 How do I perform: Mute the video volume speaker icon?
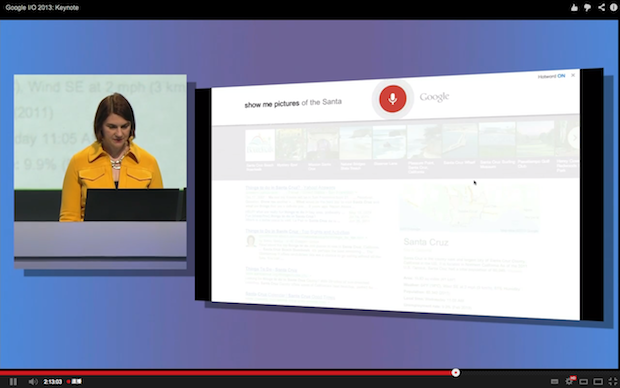[x=33, y=381]
